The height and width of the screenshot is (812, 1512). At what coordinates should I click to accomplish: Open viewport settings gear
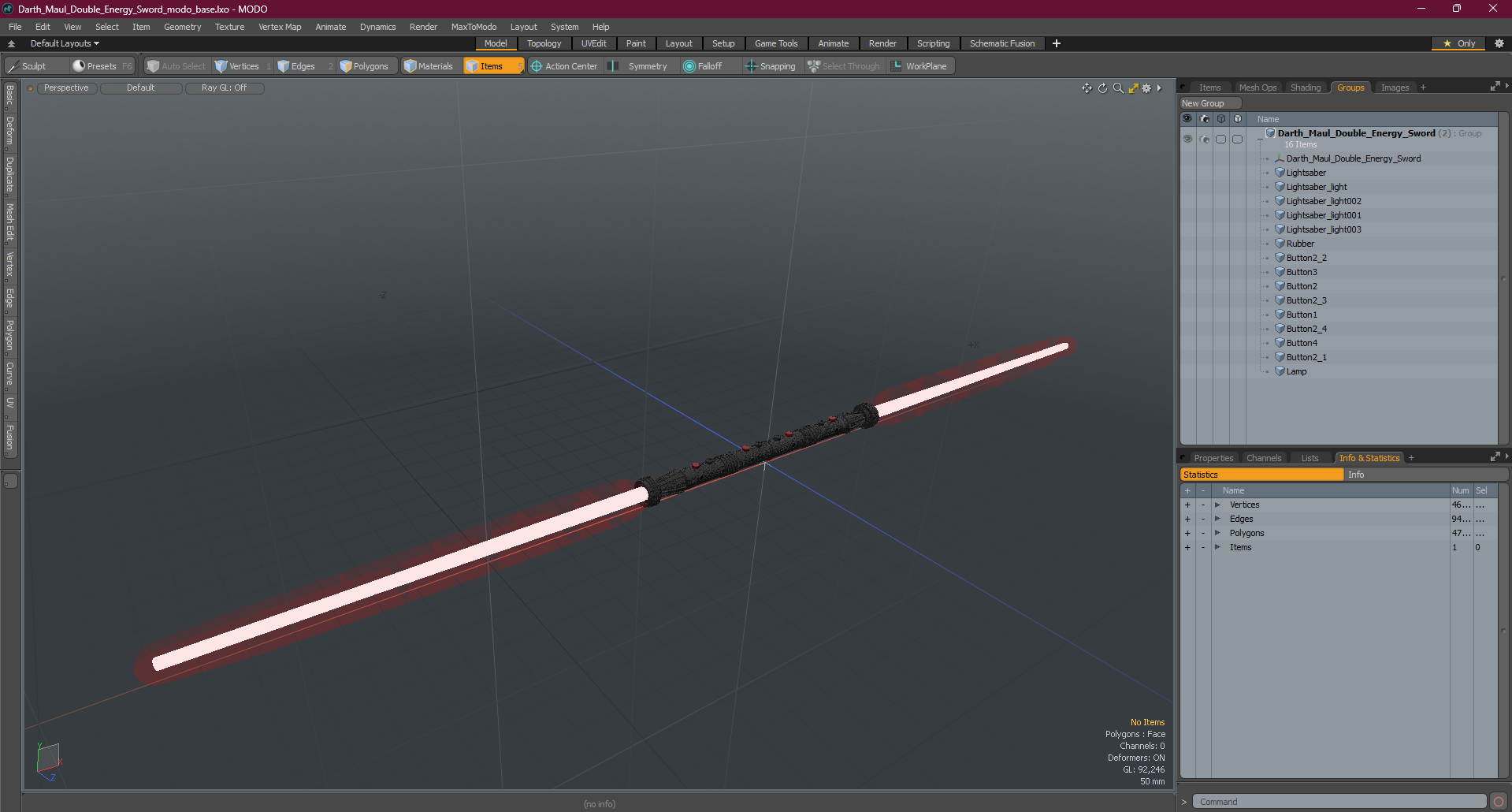(1147, 88)
